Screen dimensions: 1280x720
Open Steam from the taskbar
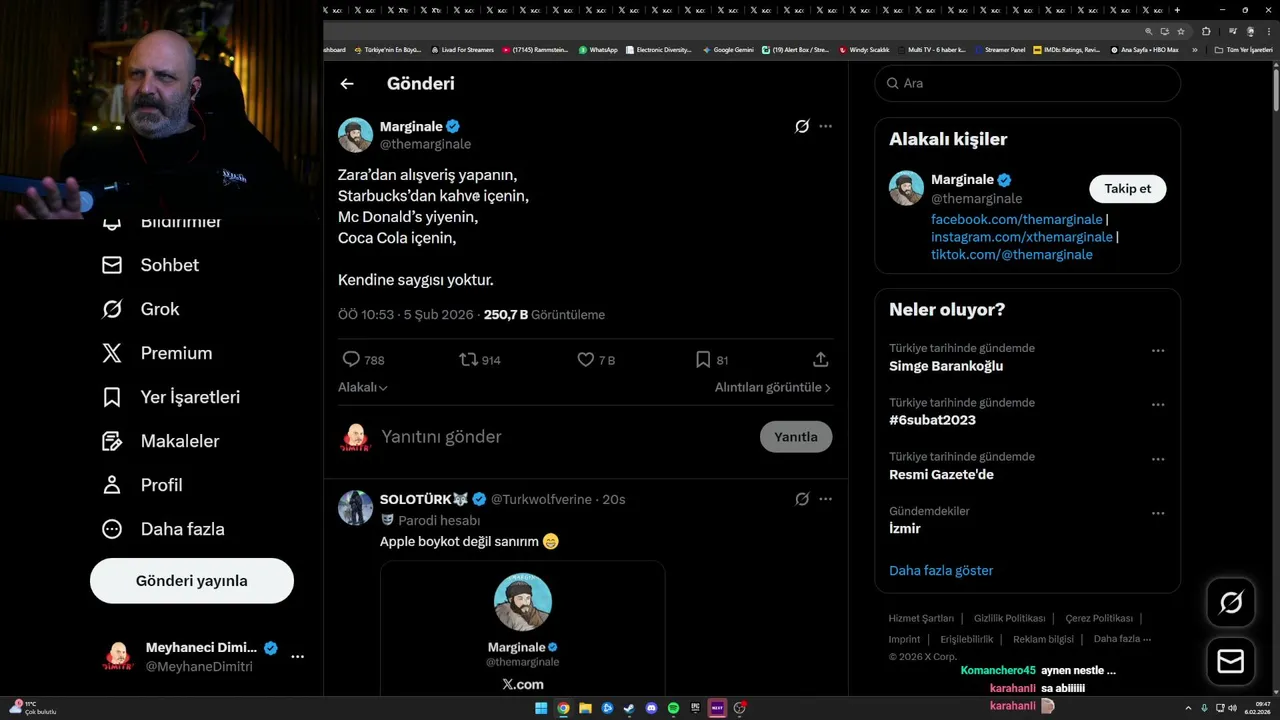tap(629, 708)
